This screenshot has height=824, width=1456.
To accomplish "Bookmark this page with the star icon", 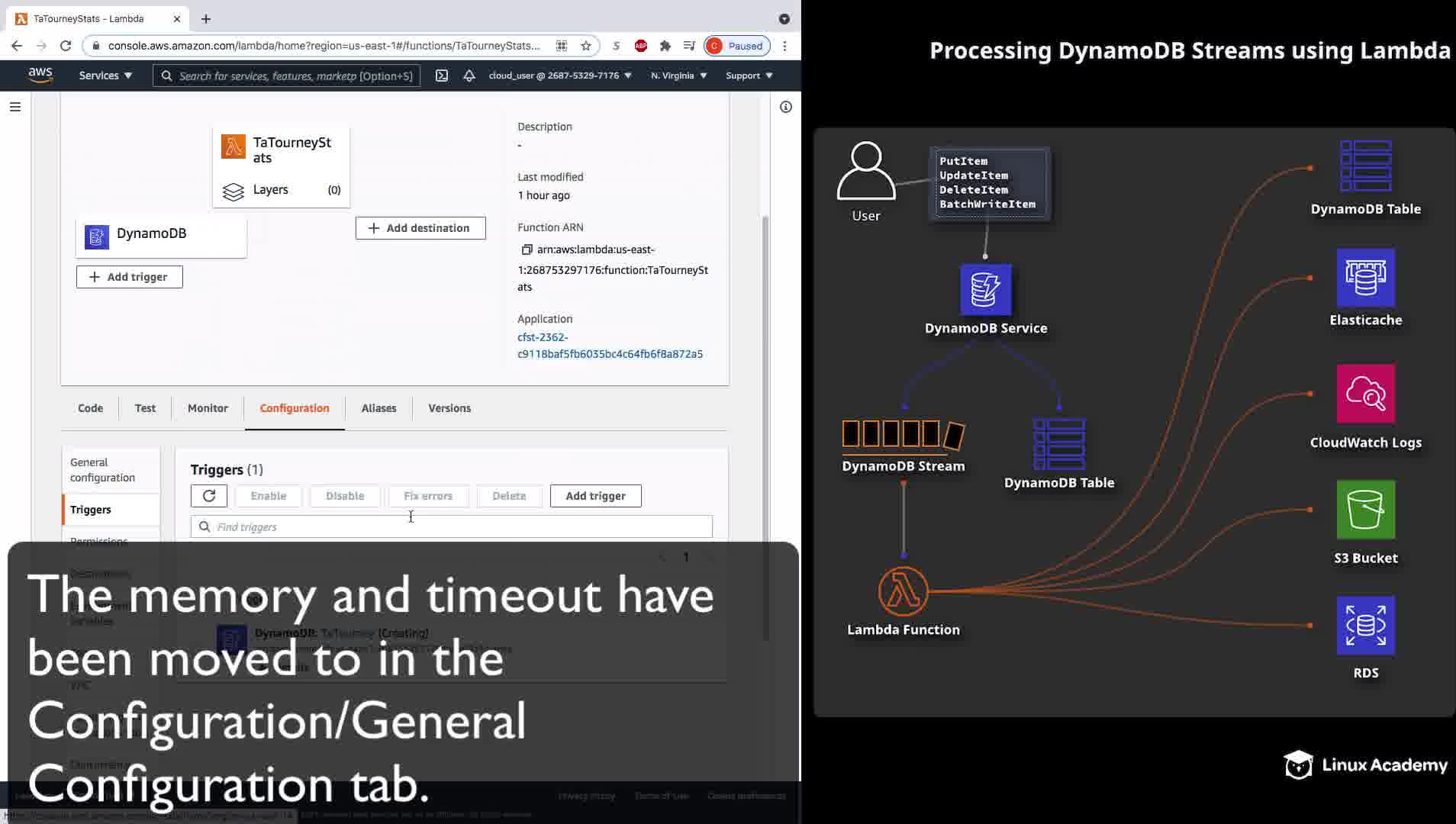I will pyautogui.click(x=586, y=46).
